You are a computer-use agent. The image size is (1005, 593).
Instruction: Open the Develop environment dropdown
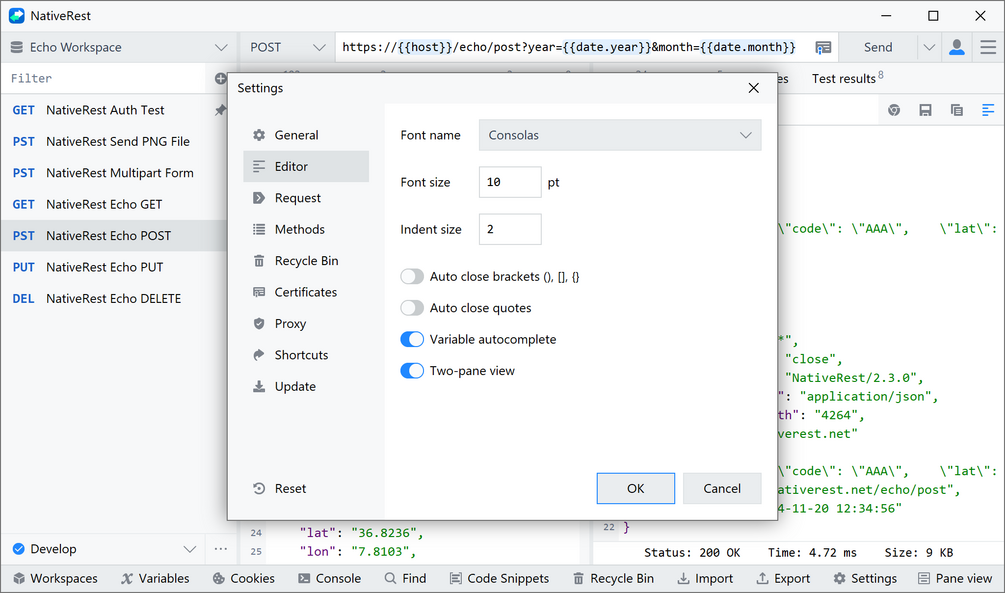point(104,549)
